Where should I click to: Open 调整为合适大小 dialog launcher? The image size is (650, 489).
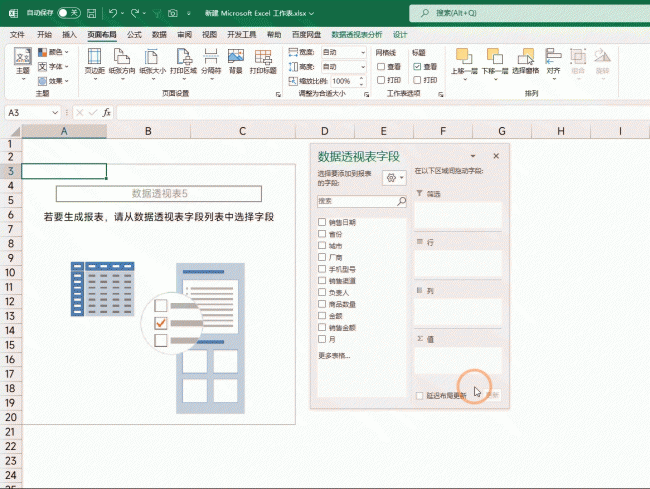(366, 94)
